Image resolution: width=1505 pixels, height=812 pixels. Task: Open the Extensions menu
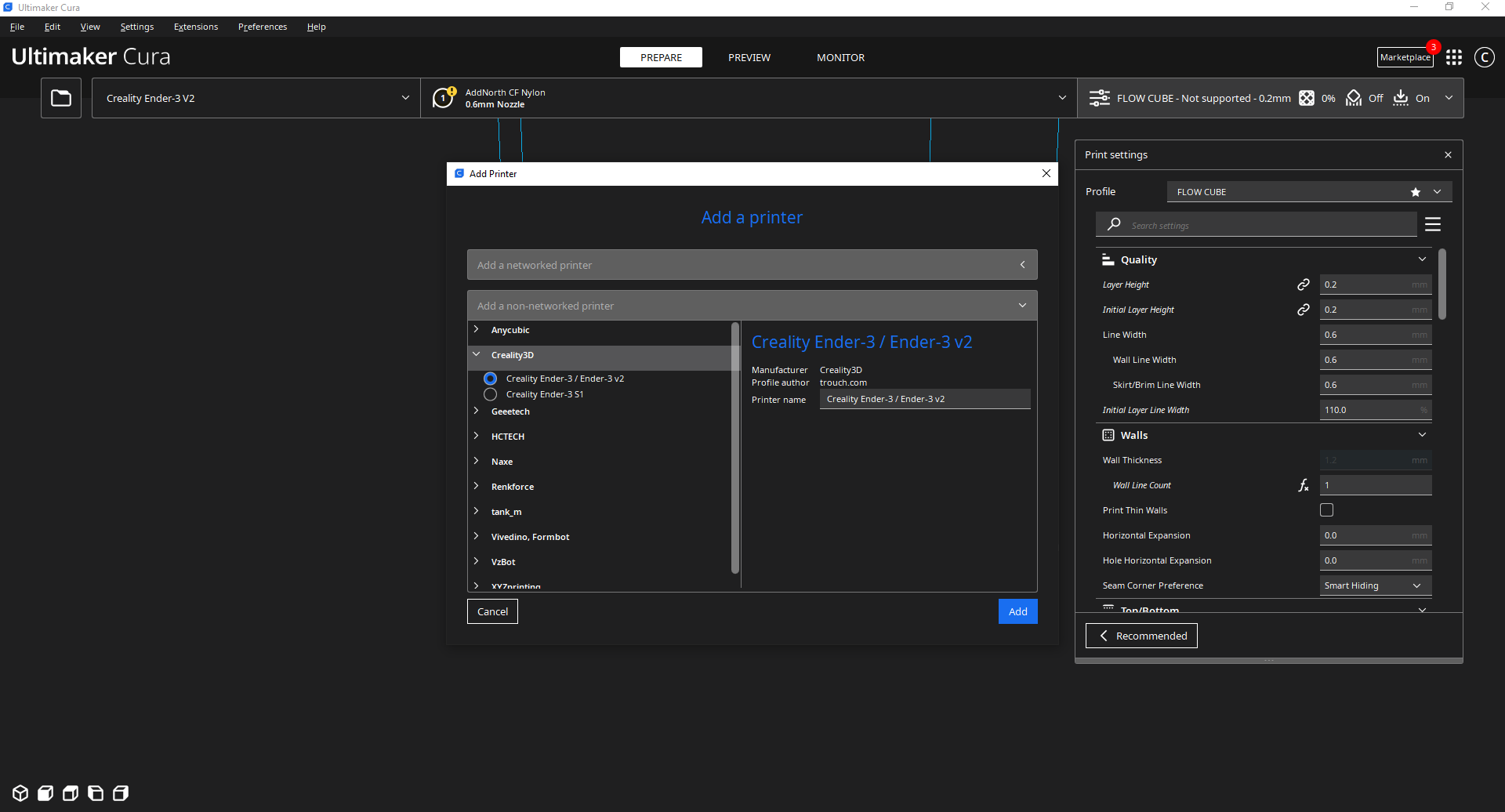(x=196, y=27)
